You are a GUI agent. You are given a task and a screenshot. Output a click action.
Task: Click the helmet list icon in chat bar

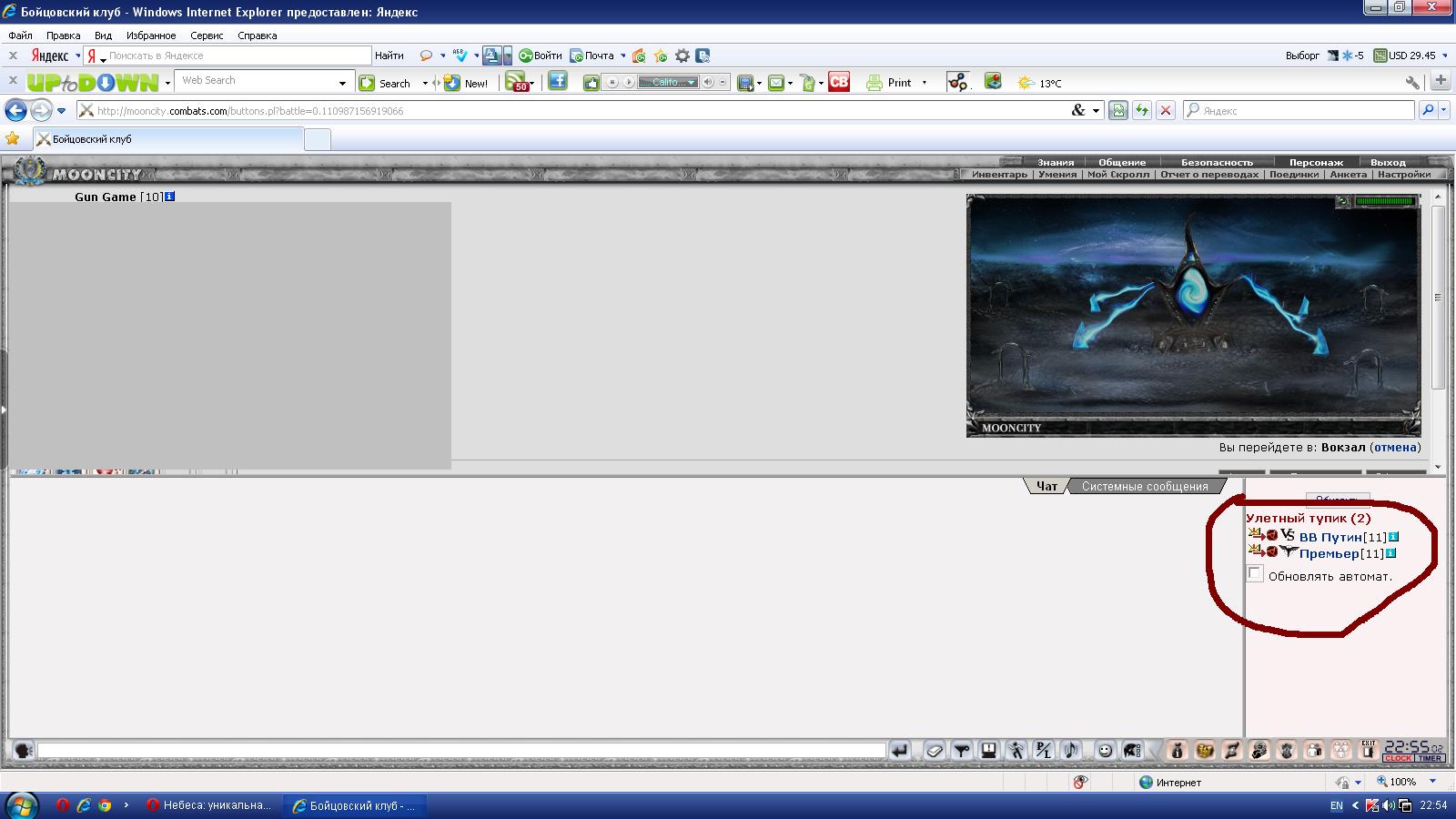[1132, 751]
